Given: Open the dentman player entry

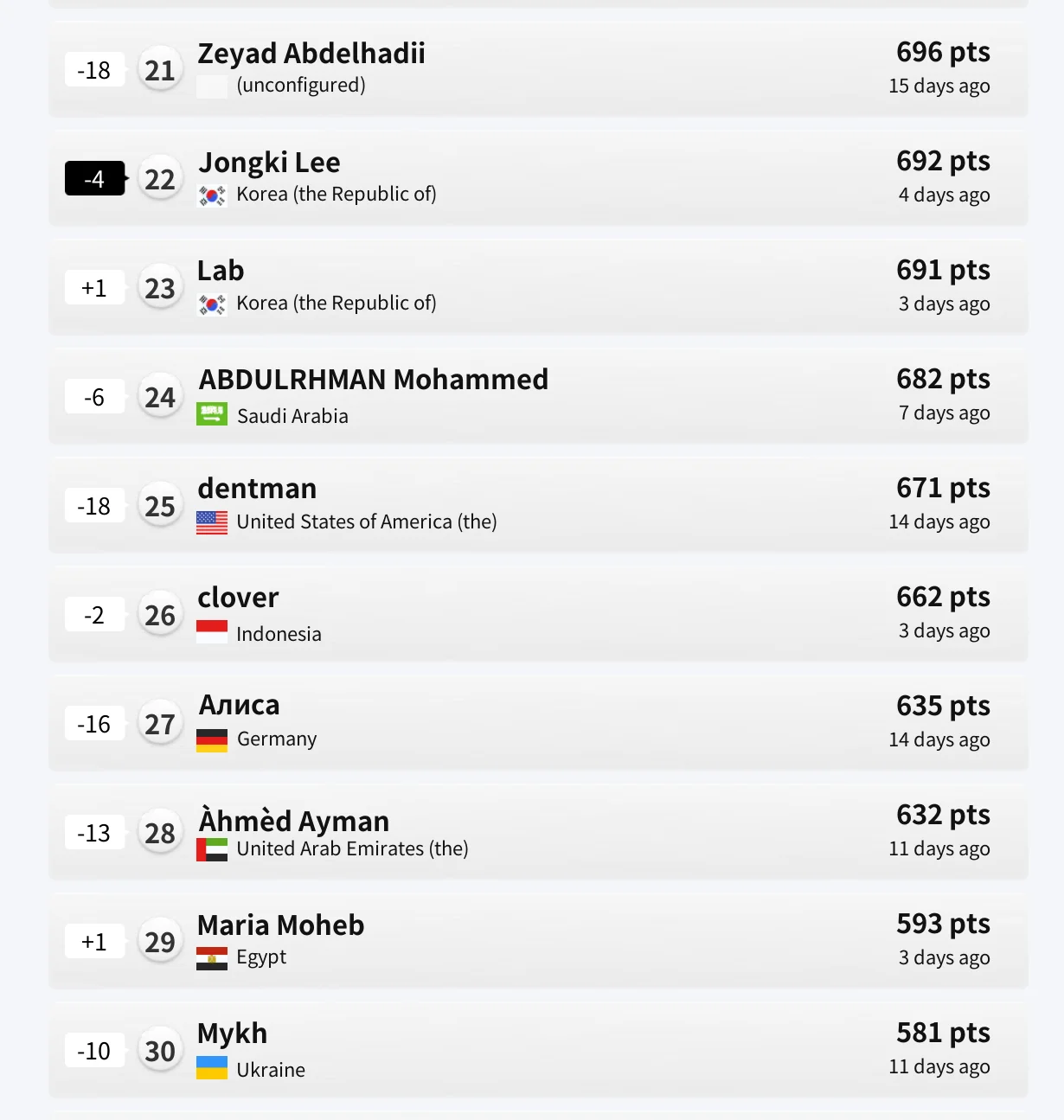Looking at the screenshot, I should [x=257, y=489].
